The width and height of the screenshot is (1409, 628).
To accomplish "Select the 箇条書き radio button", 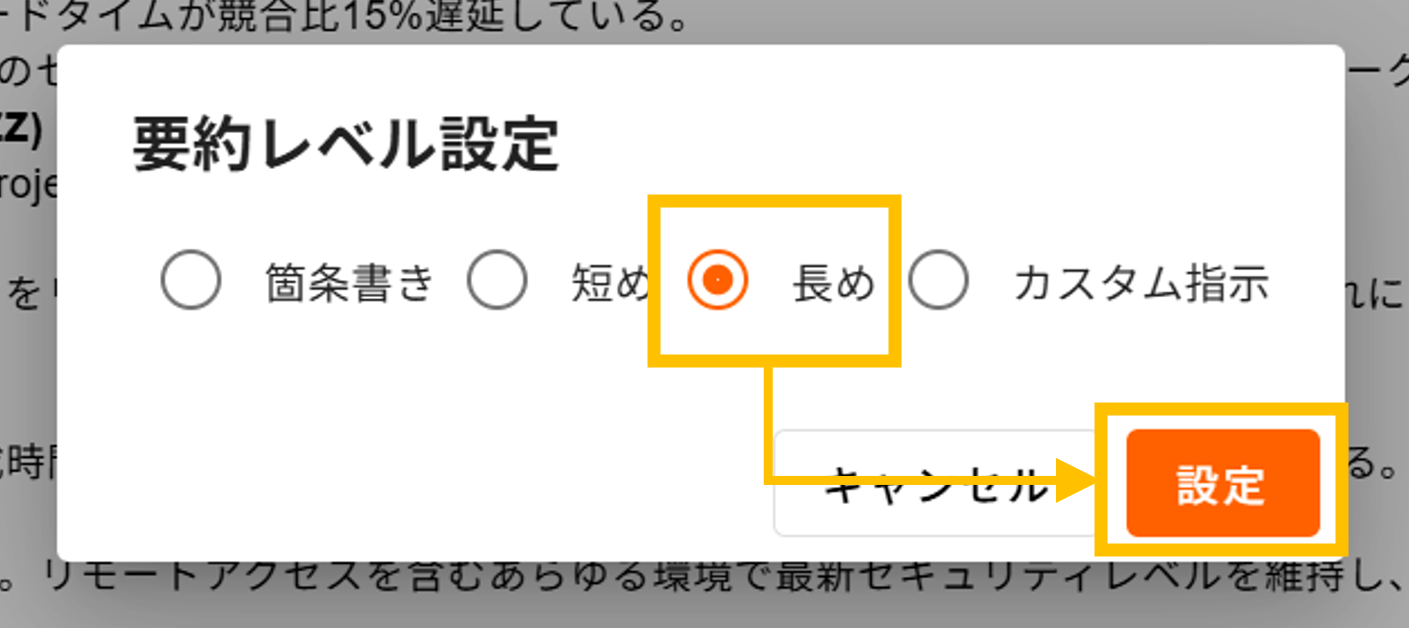I will 190,281.
